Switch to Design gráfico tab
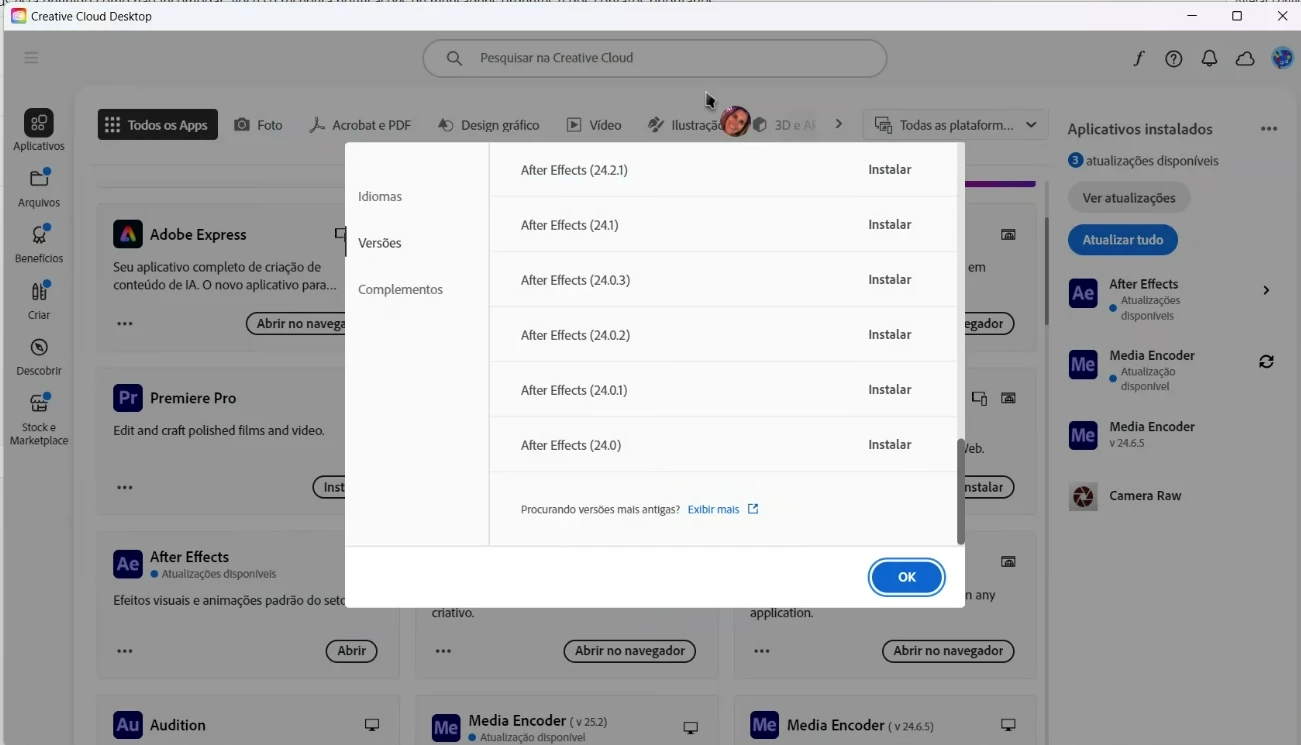The image size is (1301, 745). click(x=488, y=125)
